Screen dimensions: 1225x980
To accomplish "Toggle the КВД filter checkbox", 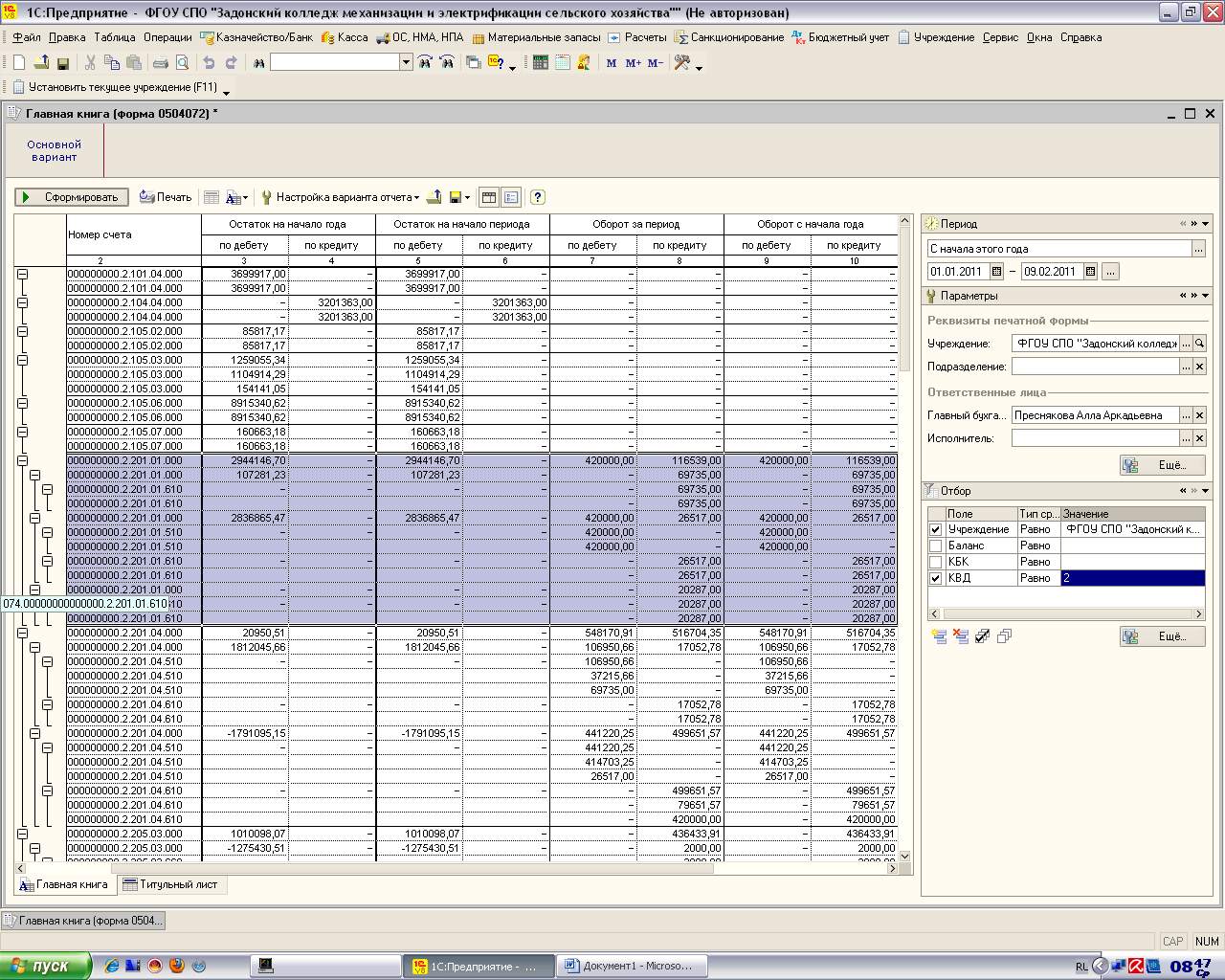I will 935,578.
